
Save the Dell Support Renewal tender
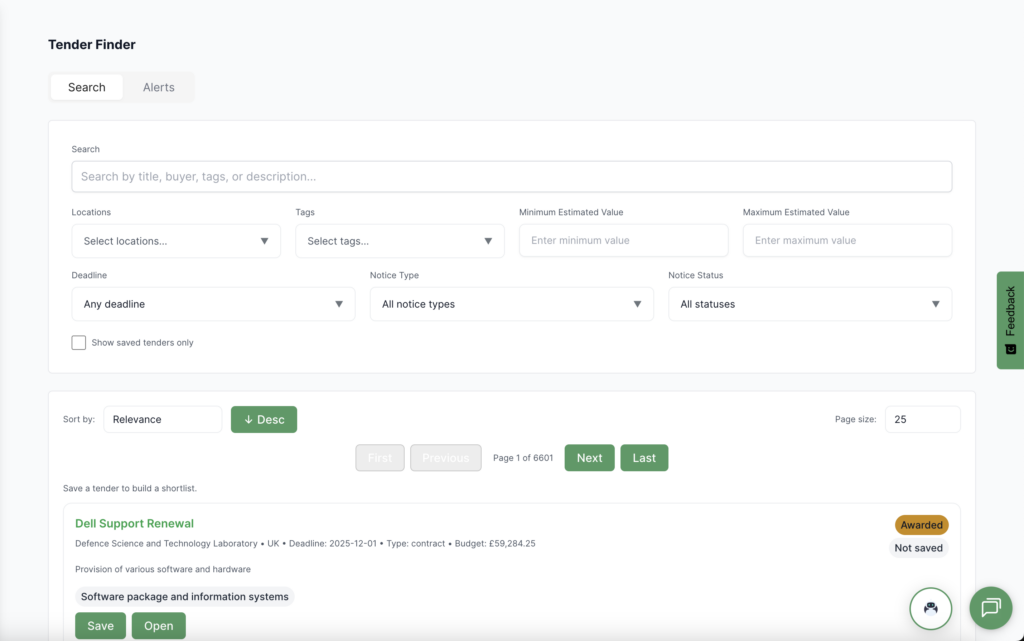tap(100, 626)
